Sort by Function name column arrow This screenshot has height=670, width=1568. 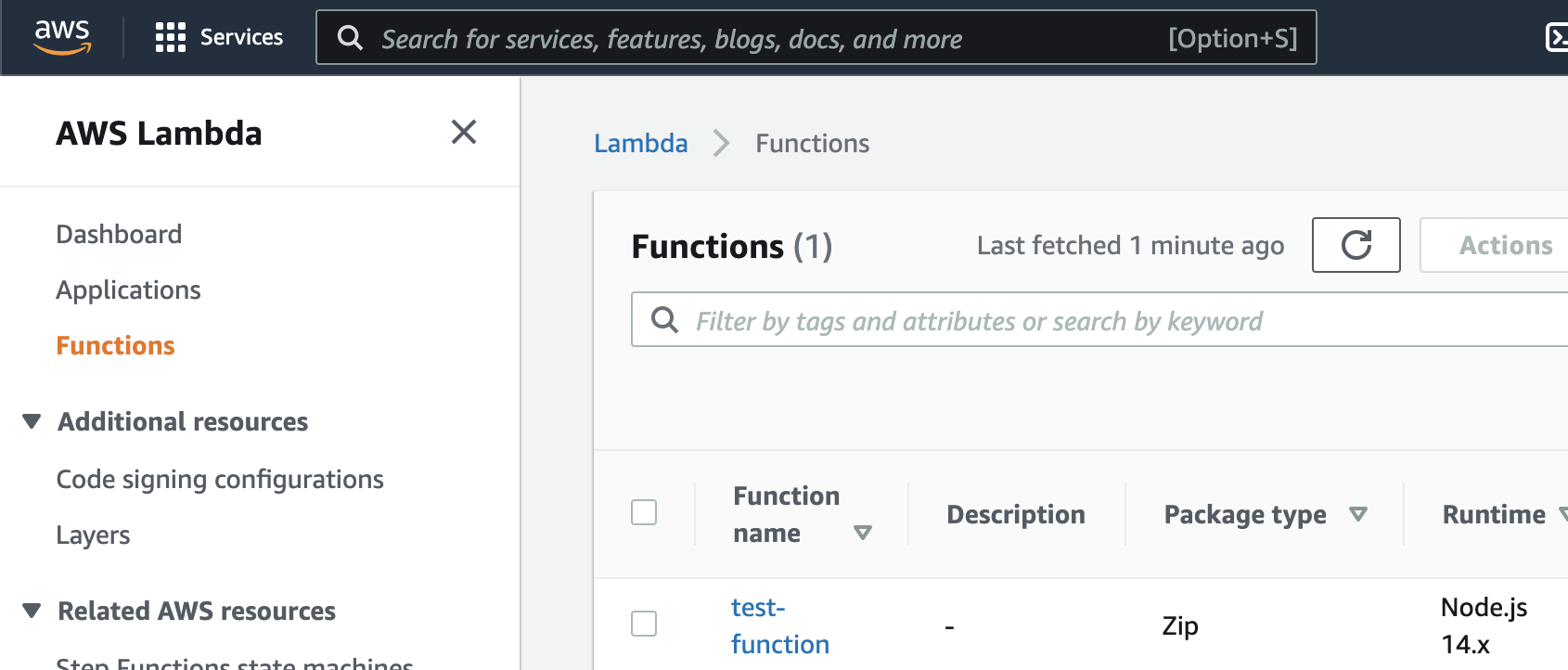click(x=863, y=533)
